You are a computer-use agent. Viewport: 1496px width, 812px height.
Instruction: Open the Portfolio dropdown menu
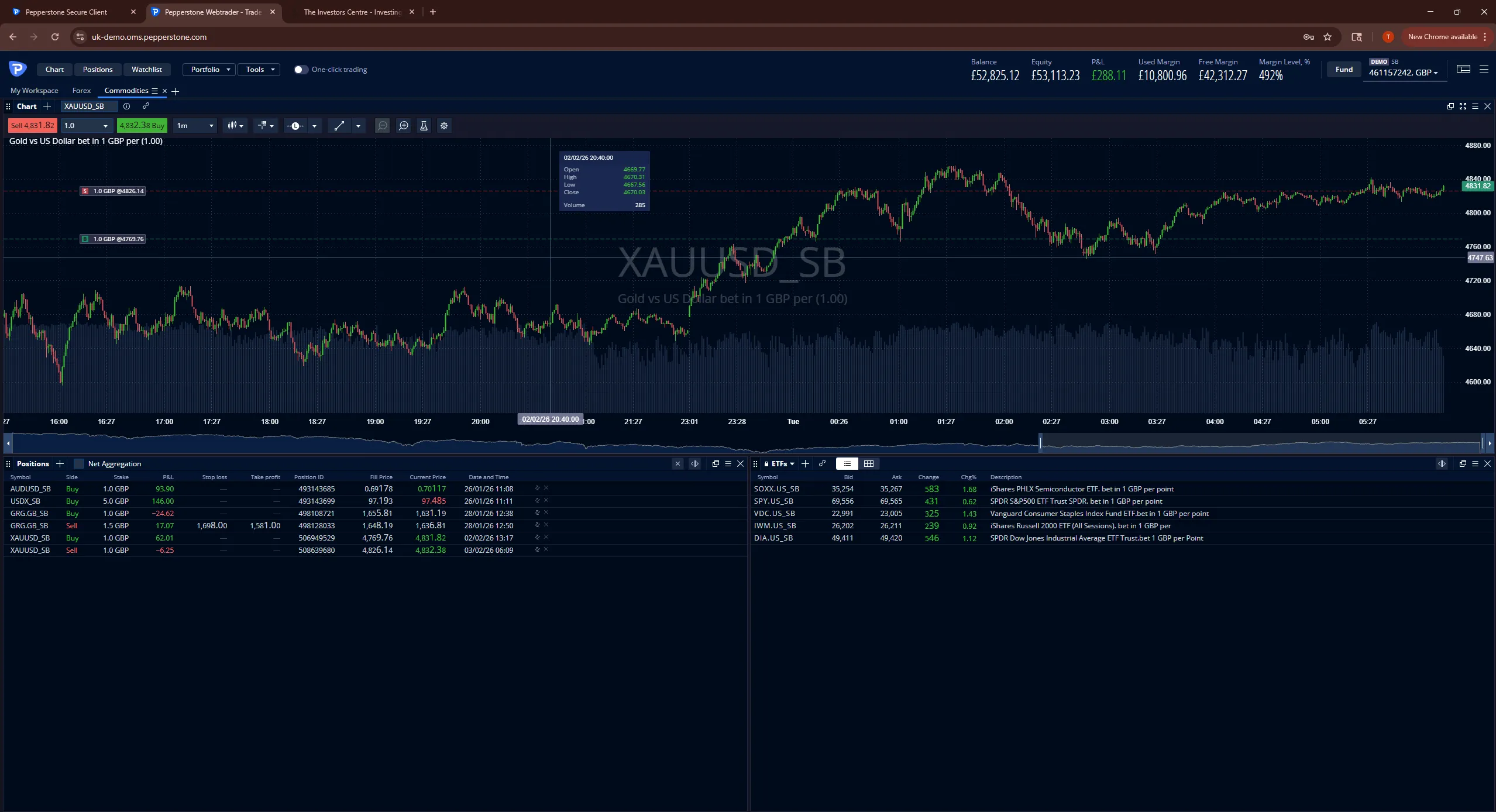pos(209,70)
